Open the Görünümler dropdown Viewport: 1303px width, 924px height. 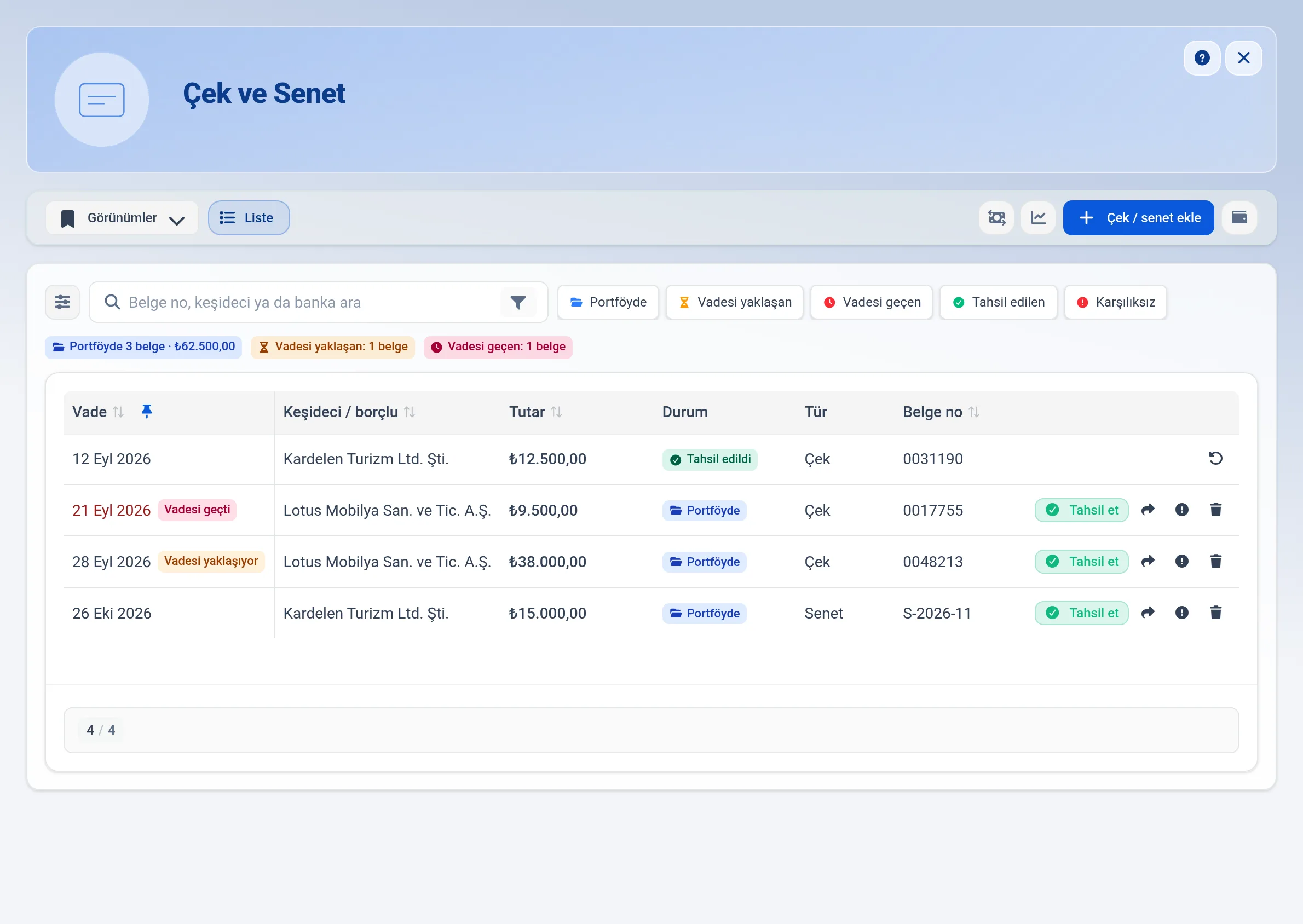click(122, 218)
